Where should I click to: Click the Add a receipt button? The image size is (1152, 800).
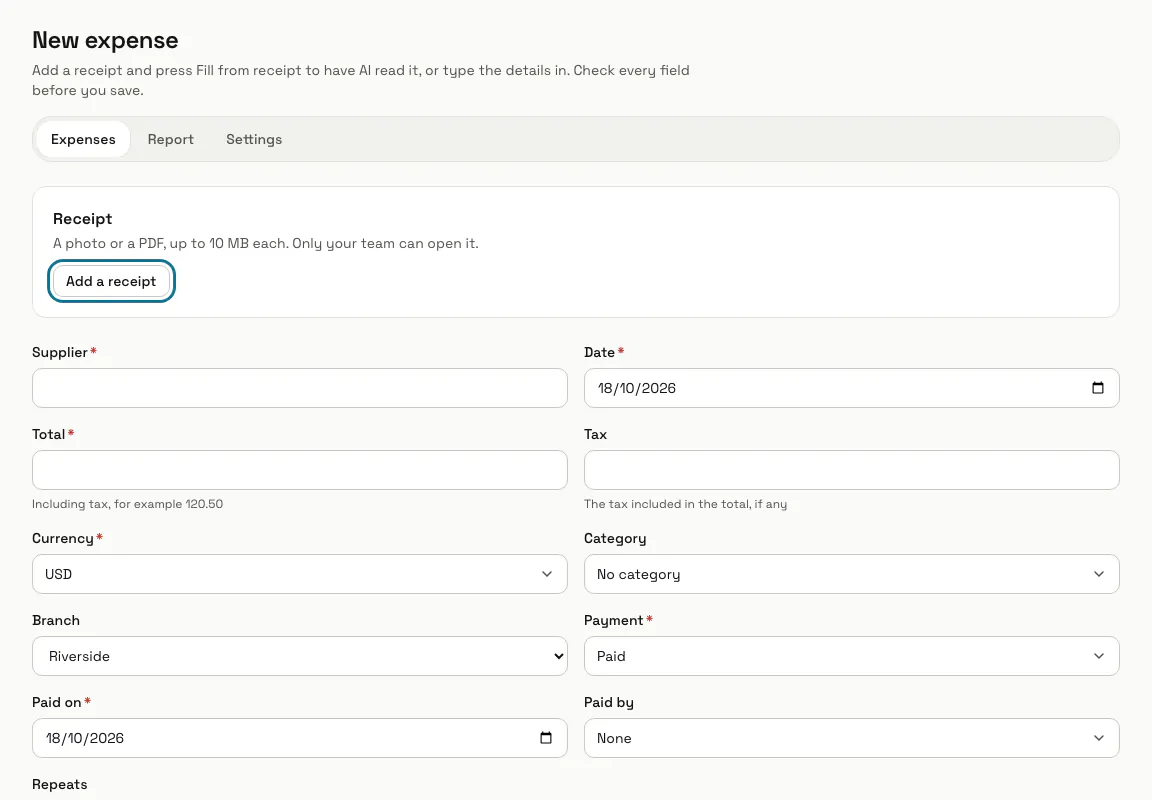111,281
